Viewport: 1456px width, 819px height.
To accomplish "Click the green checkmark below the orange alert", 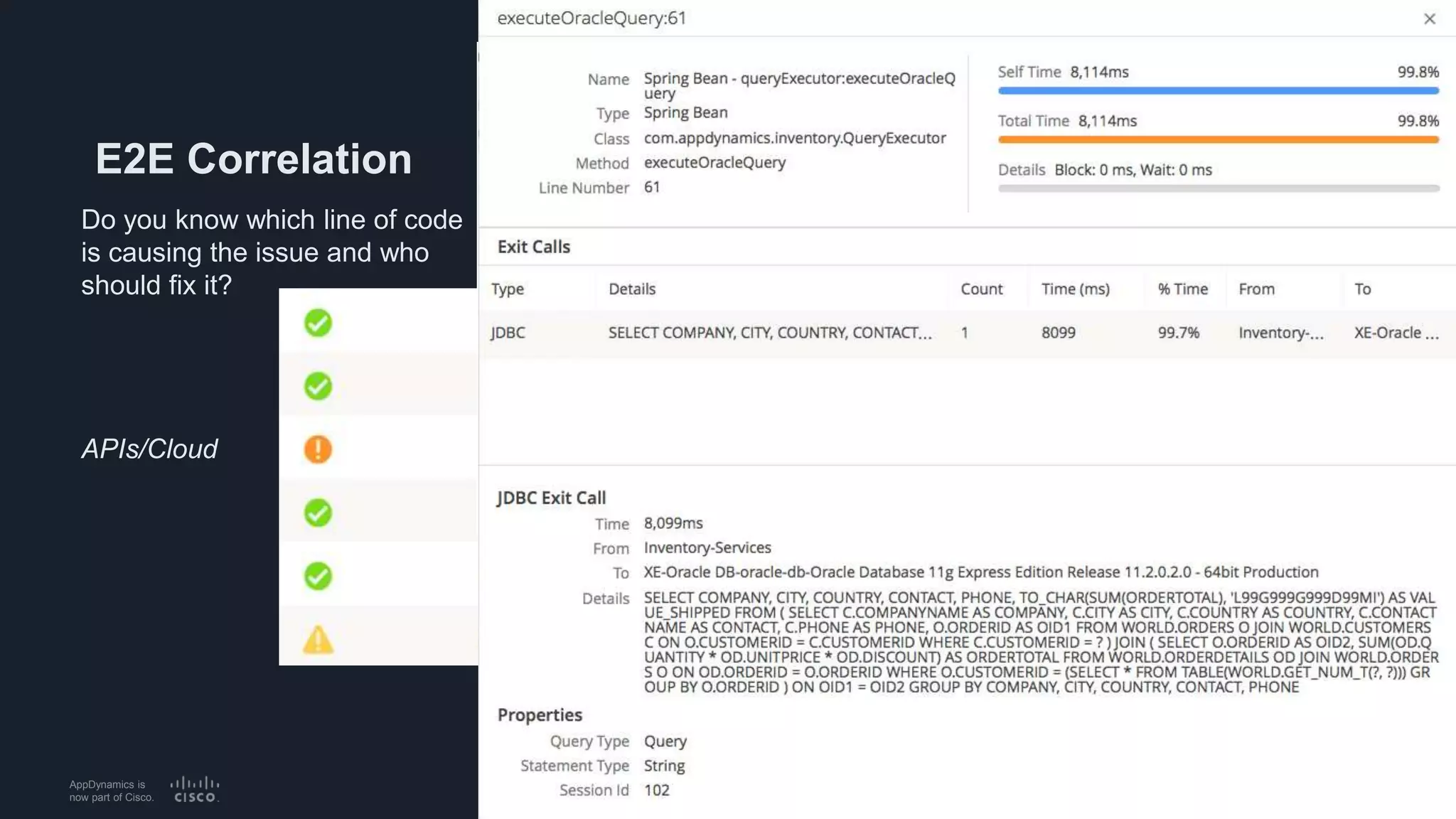I will [318, 513].
